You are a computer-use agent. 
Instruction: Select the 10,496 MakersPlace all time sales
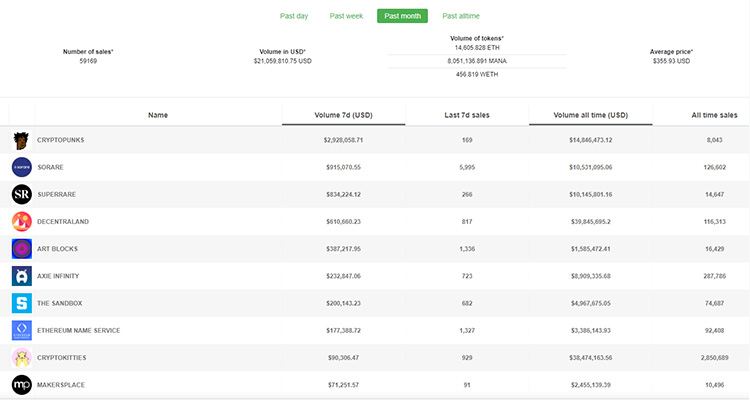tap(715, 385)
